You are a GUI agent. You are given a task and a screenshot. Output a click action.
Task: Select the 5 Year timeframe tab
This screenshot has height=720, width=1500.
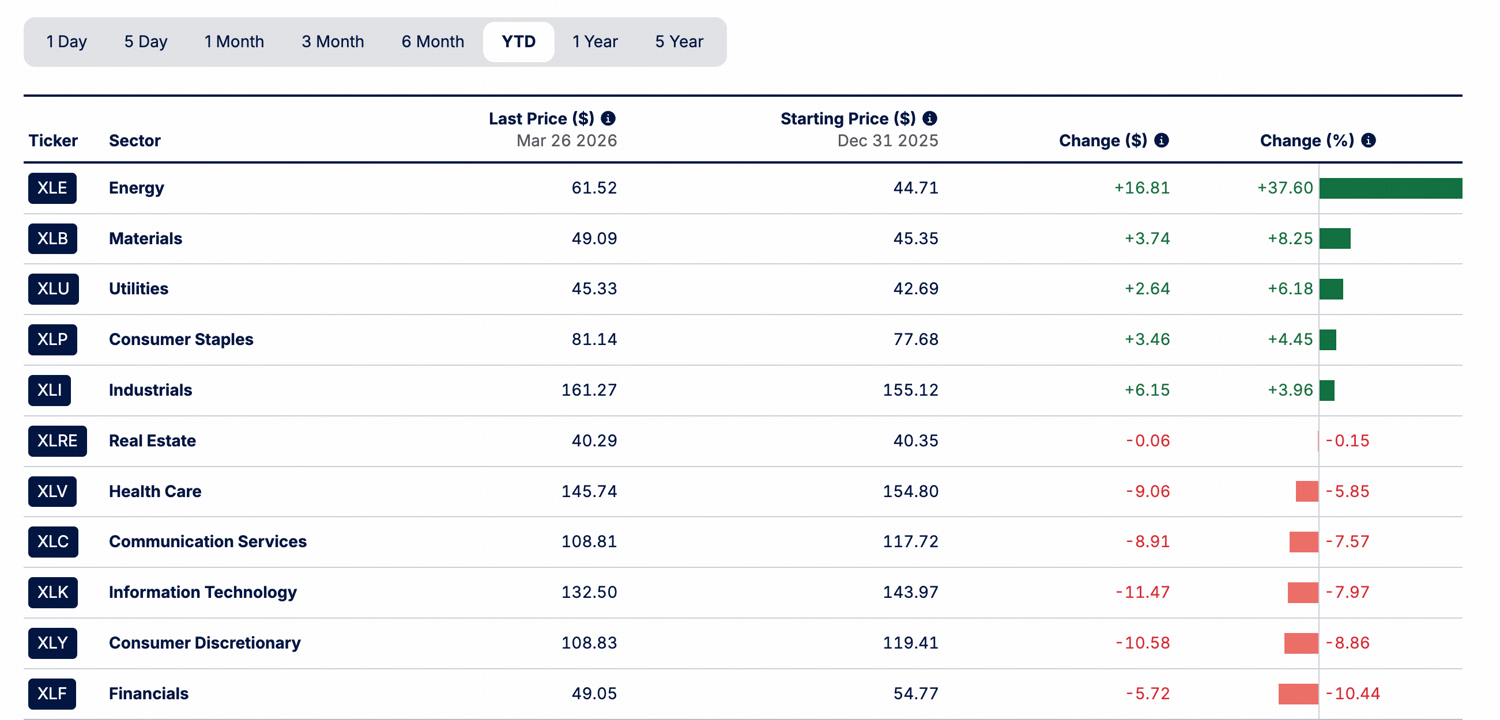tap(679, 42)
